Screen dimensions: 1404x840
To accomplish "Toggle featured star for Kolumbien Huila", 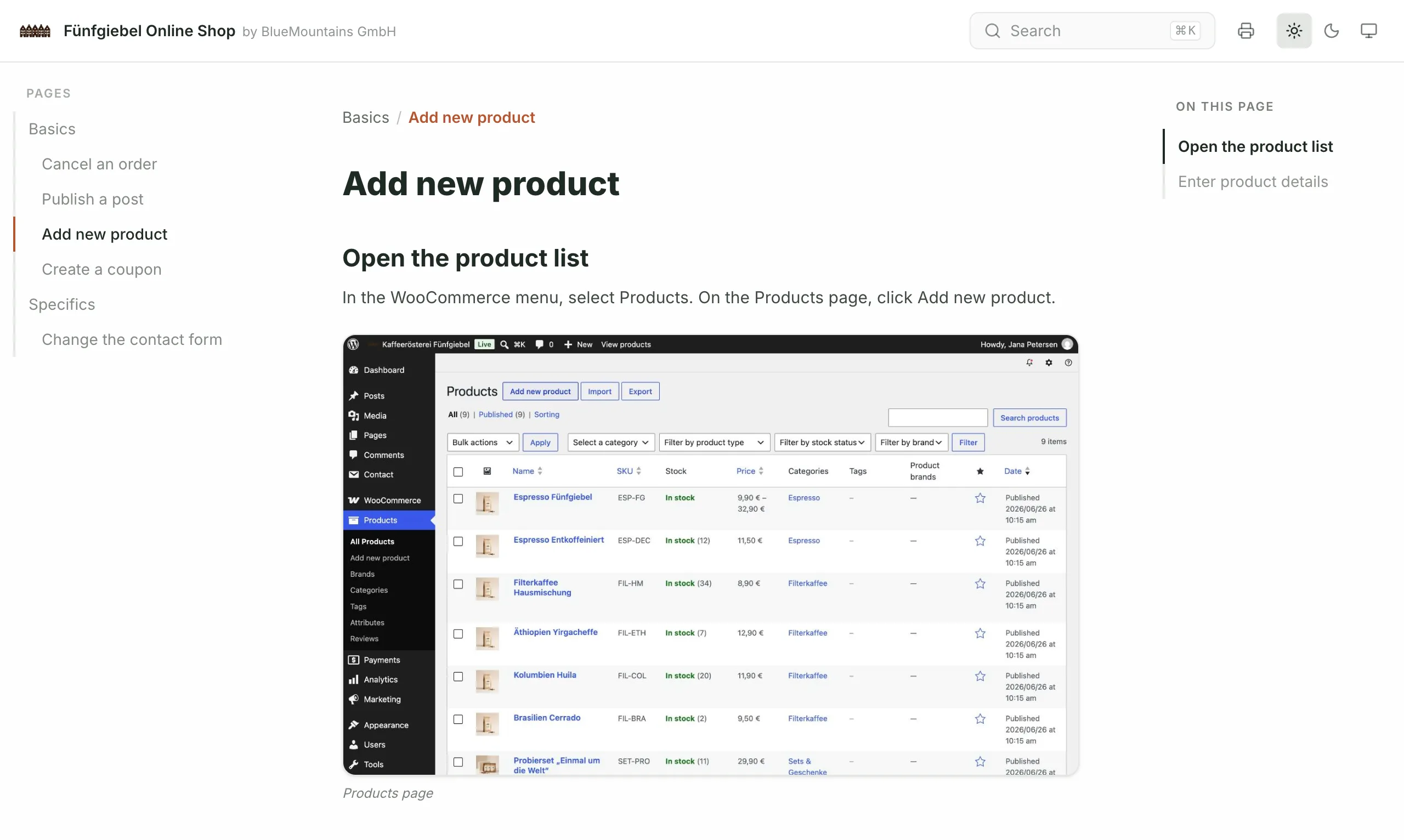I will pos(980,677).
